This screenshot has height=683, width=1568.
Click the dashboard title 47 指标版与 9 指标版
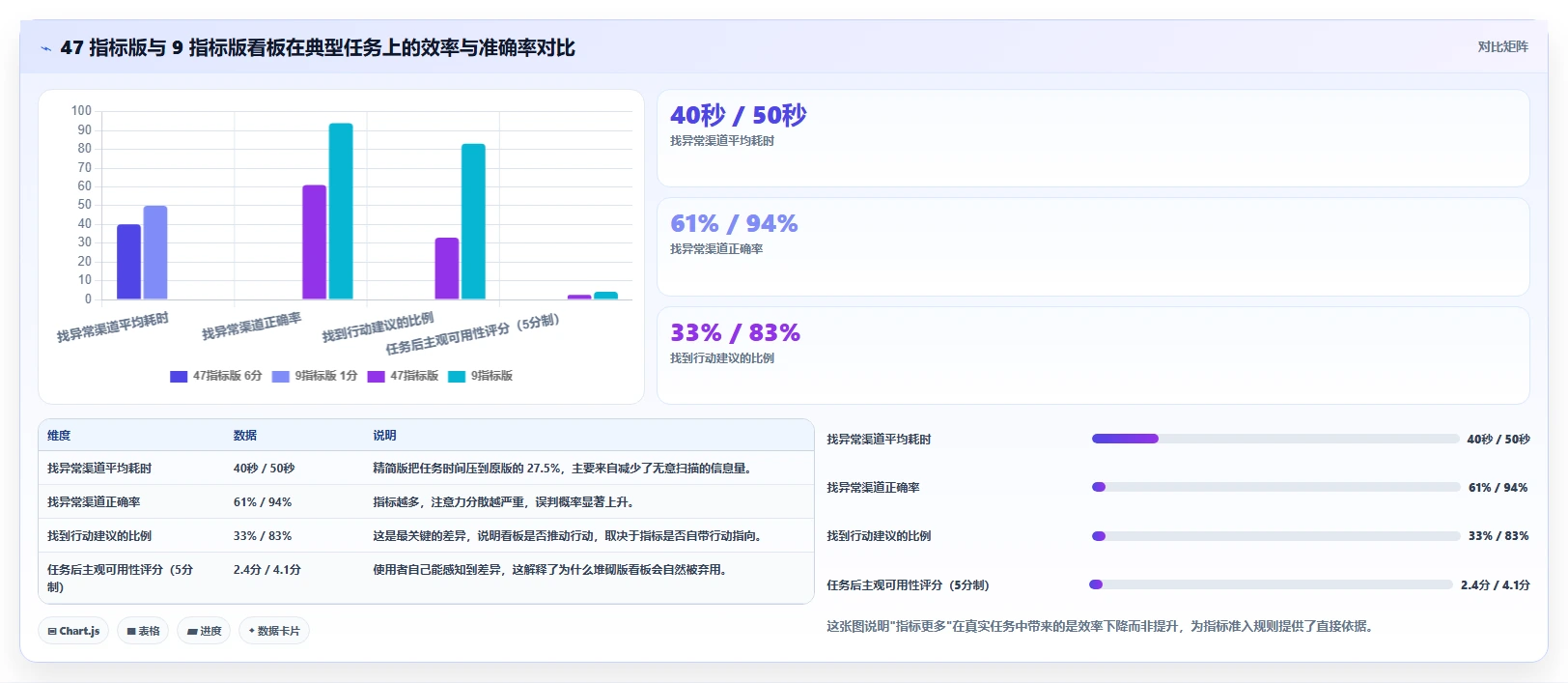(318, 47)
